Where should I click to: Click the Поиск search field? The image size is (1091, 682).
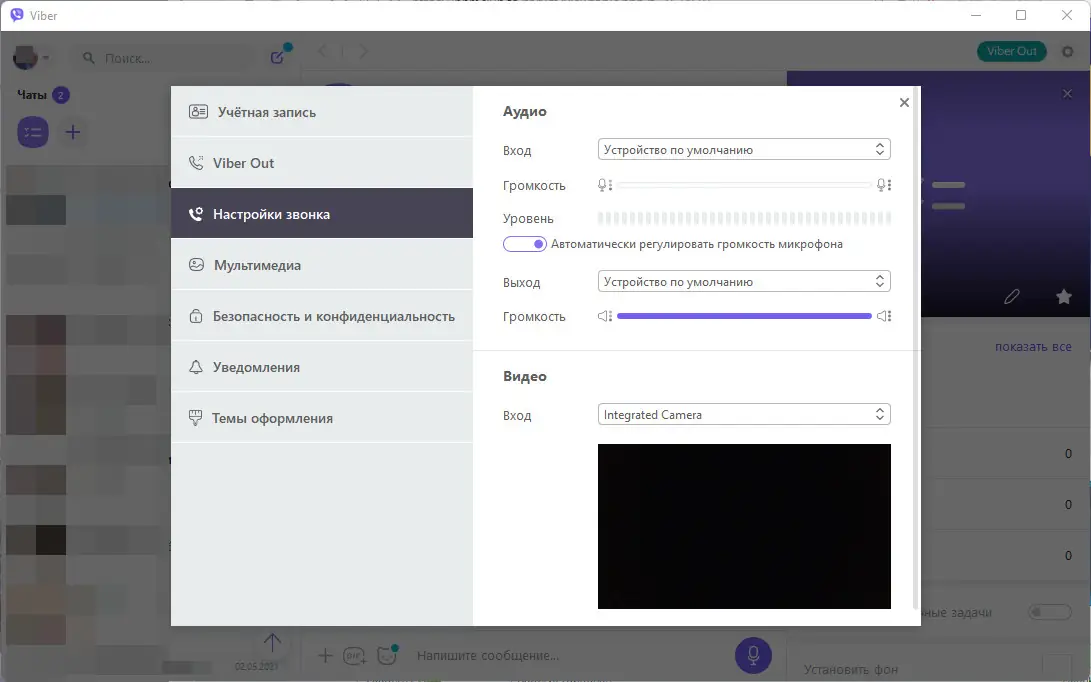[x=166, y=58]
